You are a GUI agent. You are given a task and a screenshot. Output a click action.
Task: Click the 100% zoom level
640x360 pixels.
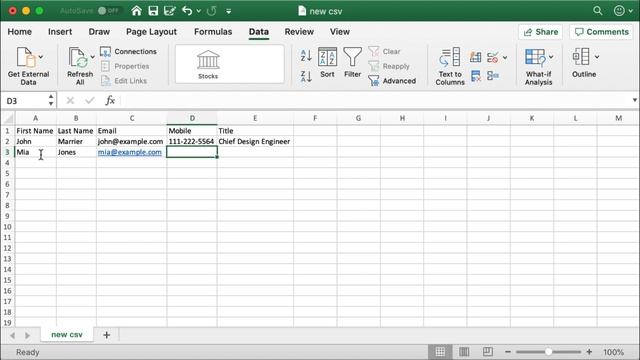click(613, 352)
